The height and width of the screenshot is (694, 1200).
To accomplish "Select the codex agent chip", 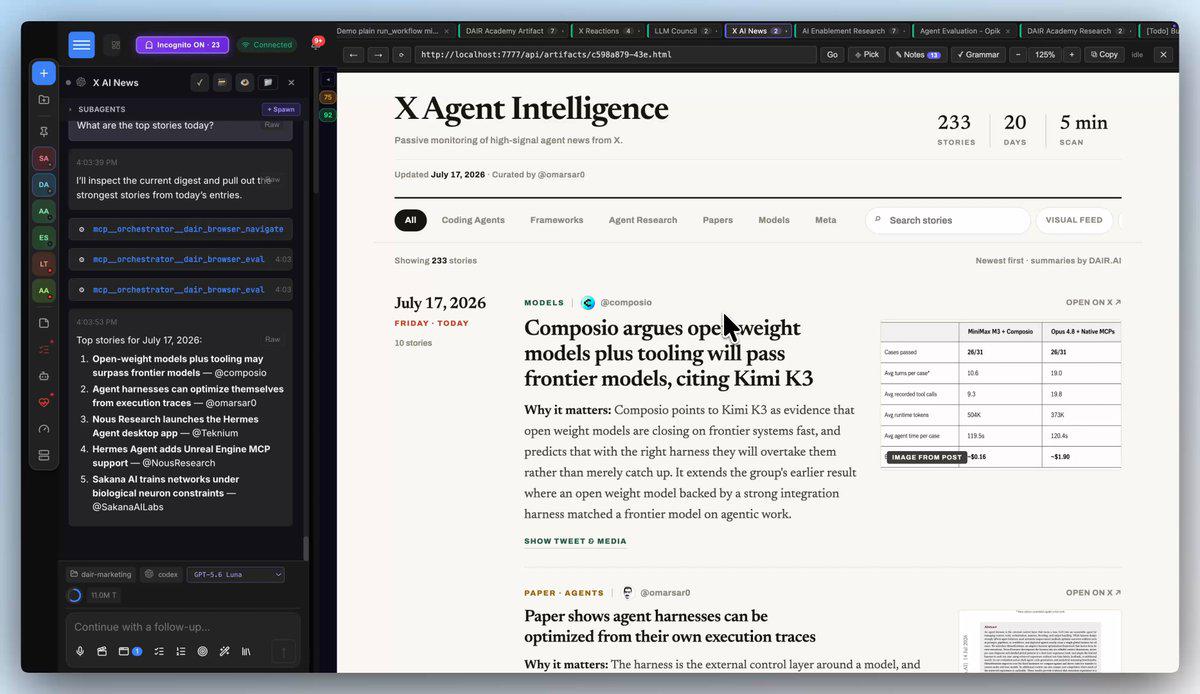I will [x=161, y=574].
